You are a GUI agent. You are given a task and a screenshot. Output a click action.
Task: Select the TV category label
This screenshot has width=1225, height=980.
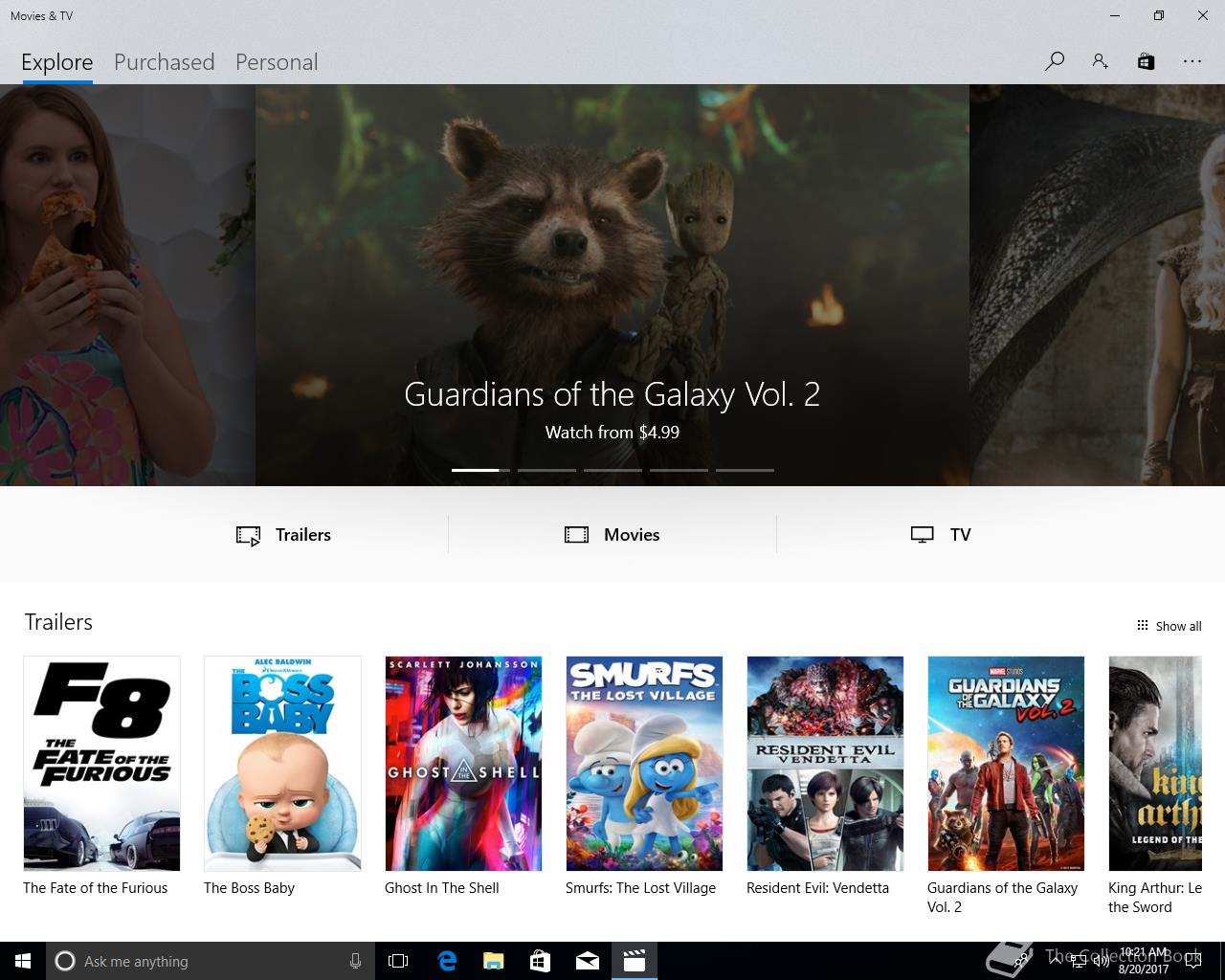(961, 535)
